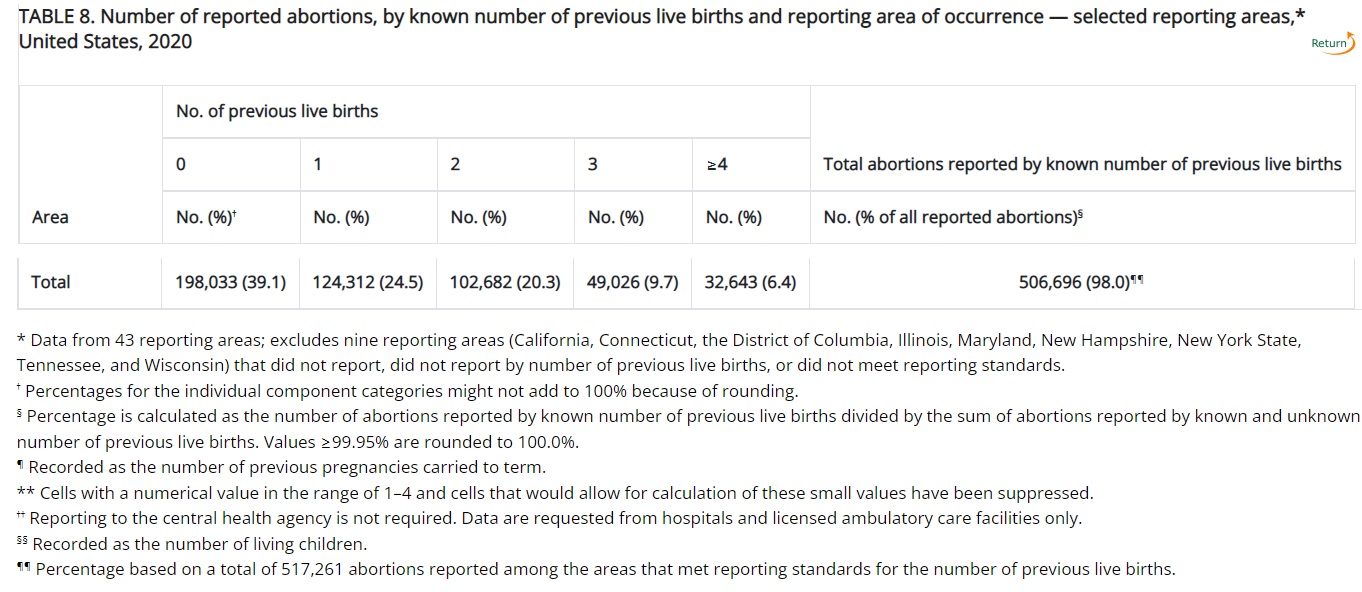Select the value 198,033 (39.1)
The height and width of the screenshot is (592, 1362).
pos(230,282)
